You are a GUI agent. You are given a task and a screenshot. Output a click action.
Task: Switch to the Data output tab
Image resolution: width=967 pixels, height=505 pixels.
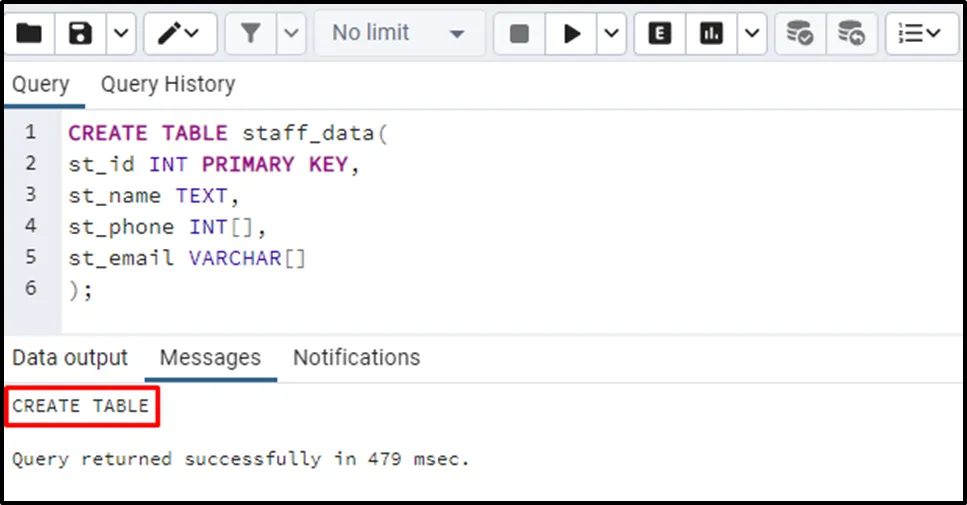(x=70, y=358)
